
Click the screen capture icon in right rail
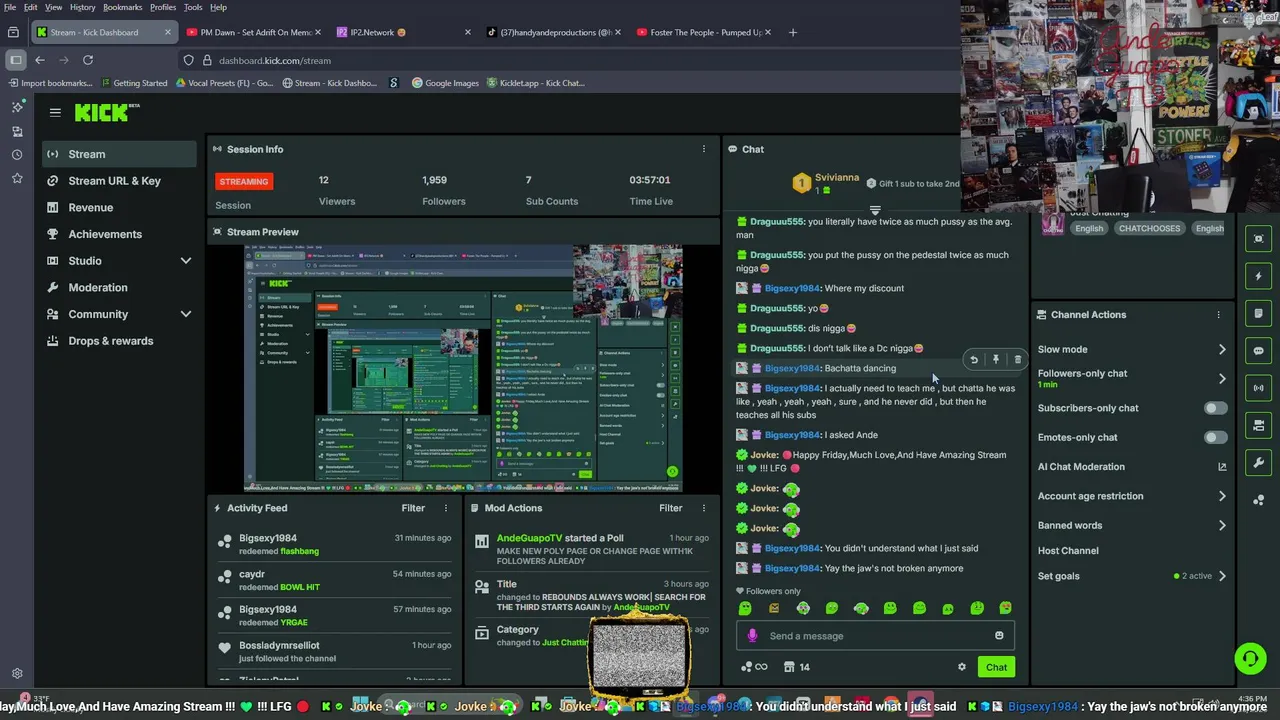tap(1258, 239)
